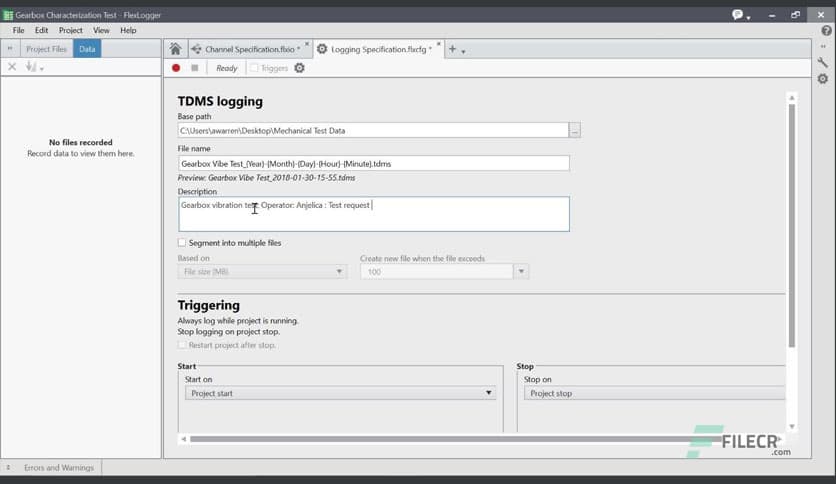Click the File name input field
The height and width of the screenshot is (484, 836).
[x=373, y=164]
